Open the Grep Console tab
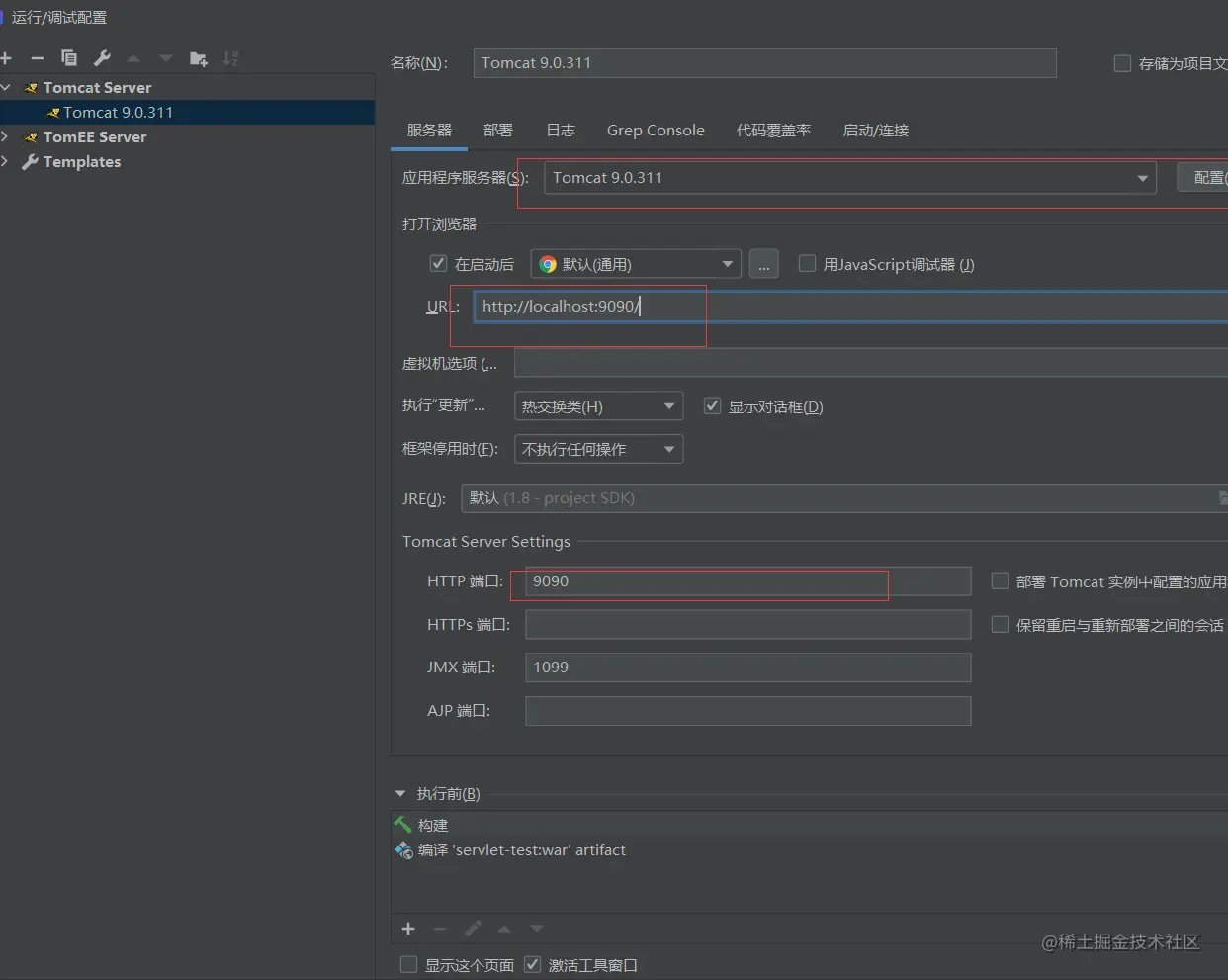Viewport: 1228px width, 980px height. coord(656,131)
